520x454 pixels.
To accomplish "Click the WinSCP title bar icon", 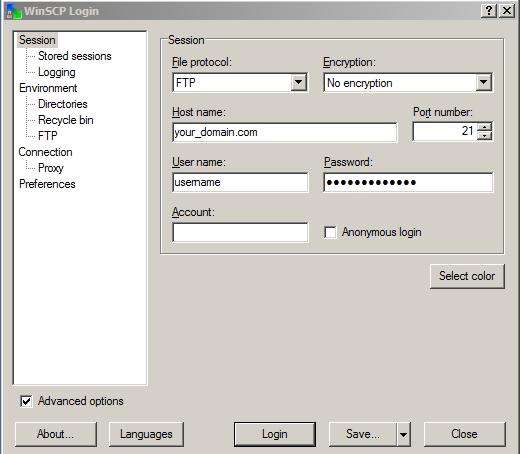I will coord(13,12).
